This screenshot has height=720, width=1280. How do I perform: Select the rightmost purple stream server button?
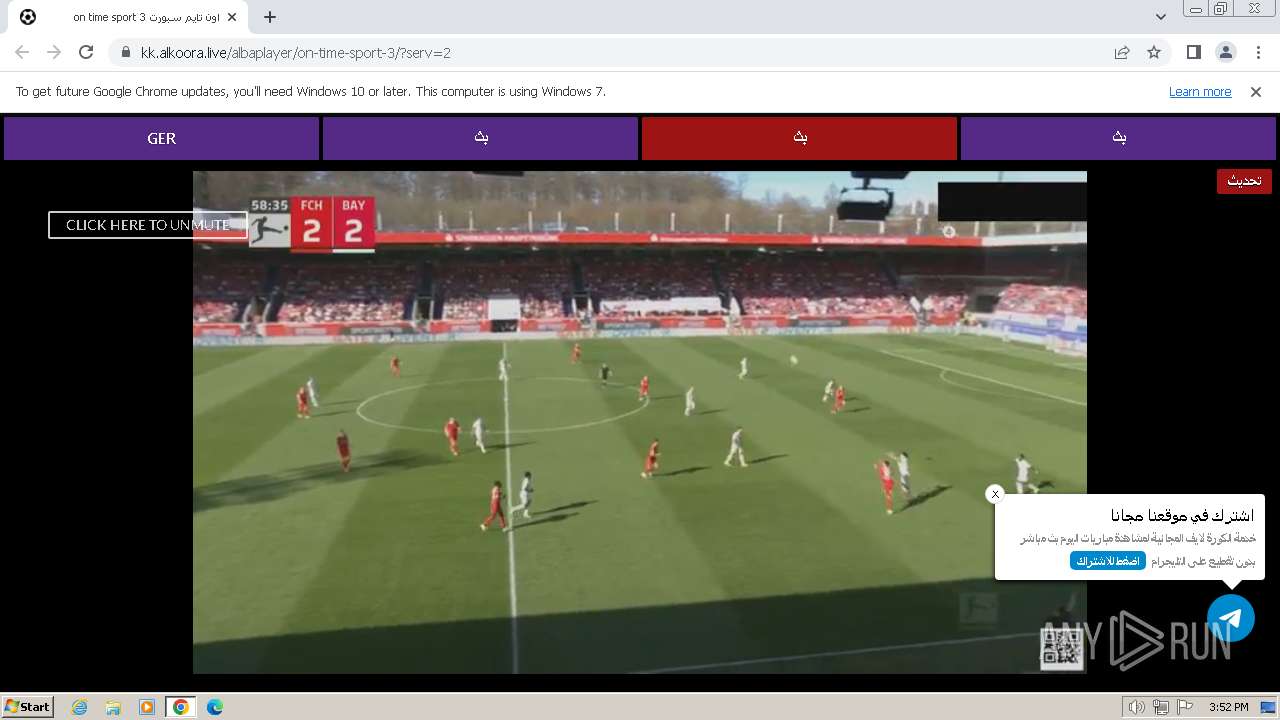(1118, 138)
